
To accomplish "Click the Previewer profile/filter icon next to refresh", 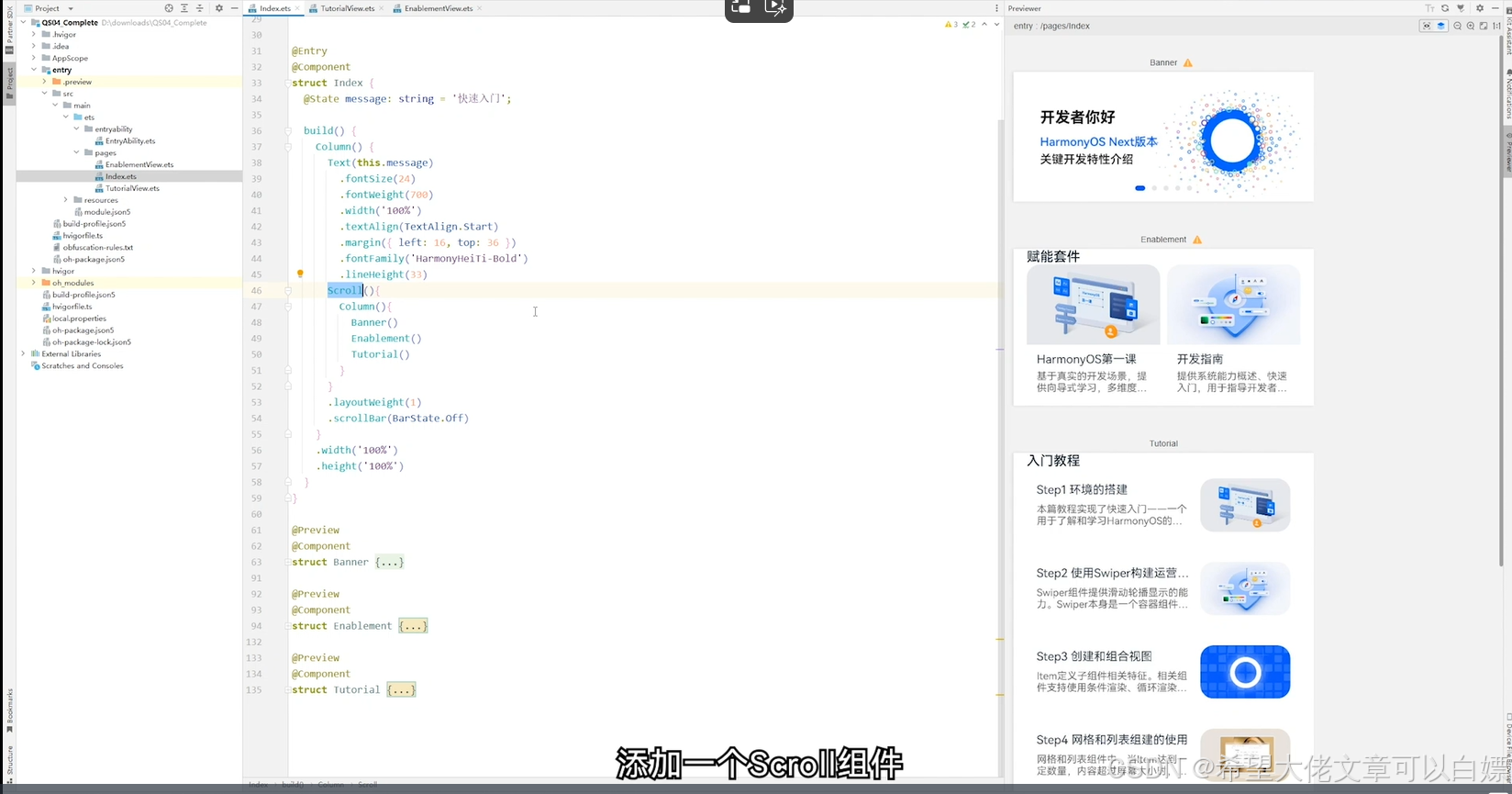I will (x=1461, y=8).
